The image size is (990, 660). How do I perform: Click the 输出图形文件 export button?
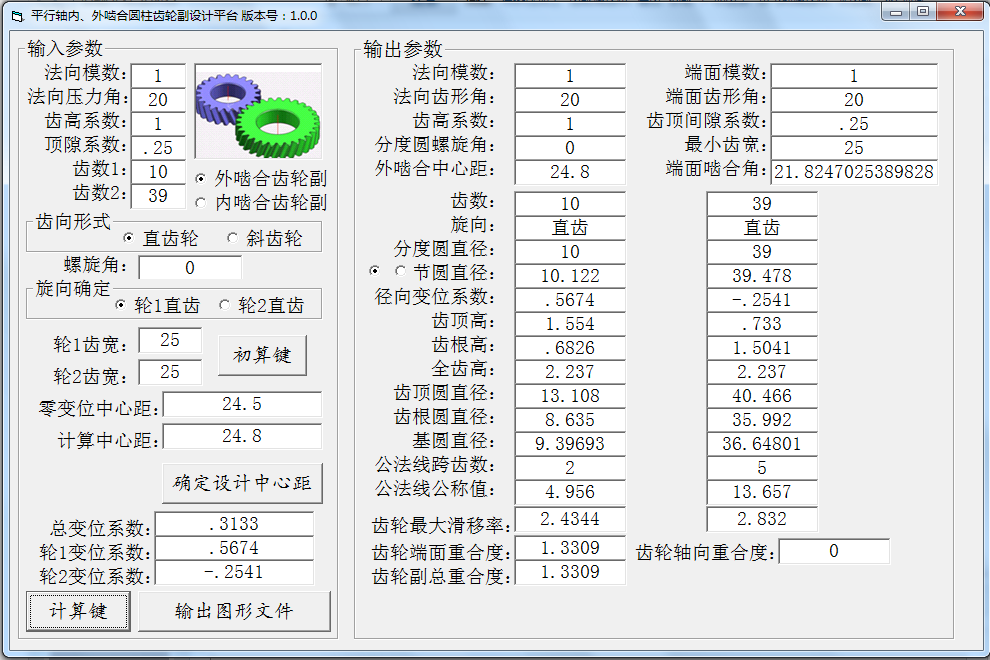(234, 611)
